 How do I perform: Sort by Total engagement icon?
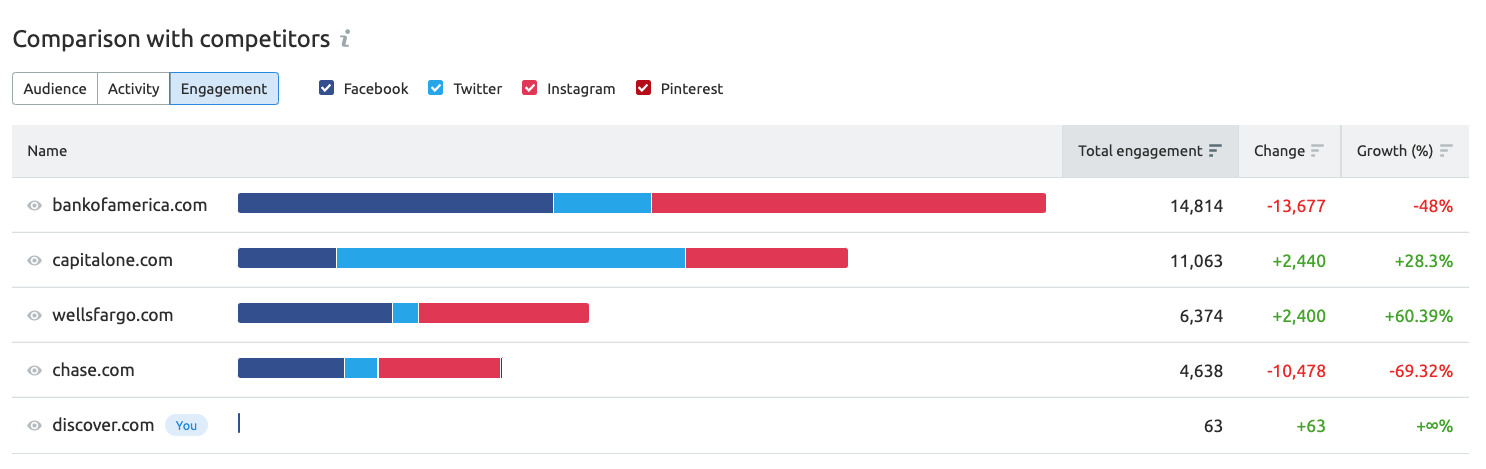(1215, 151)
